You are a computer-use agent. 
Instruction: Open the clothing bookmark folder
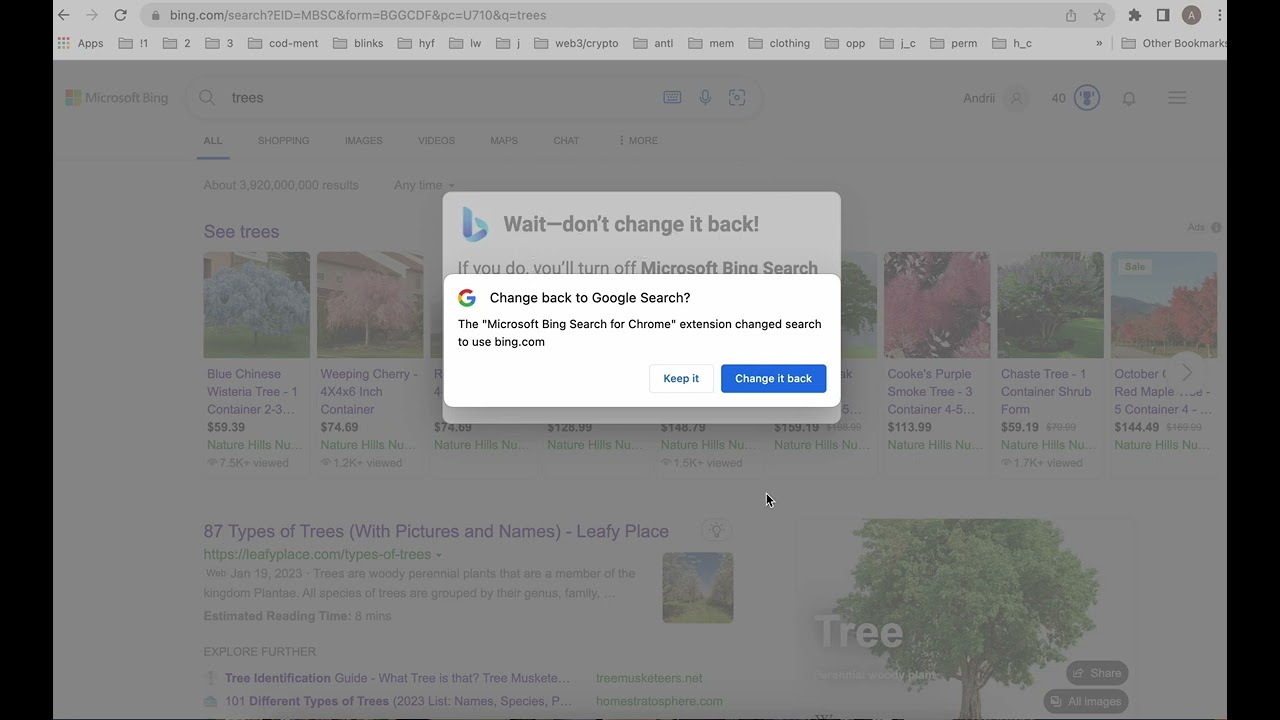coord(779,43)
